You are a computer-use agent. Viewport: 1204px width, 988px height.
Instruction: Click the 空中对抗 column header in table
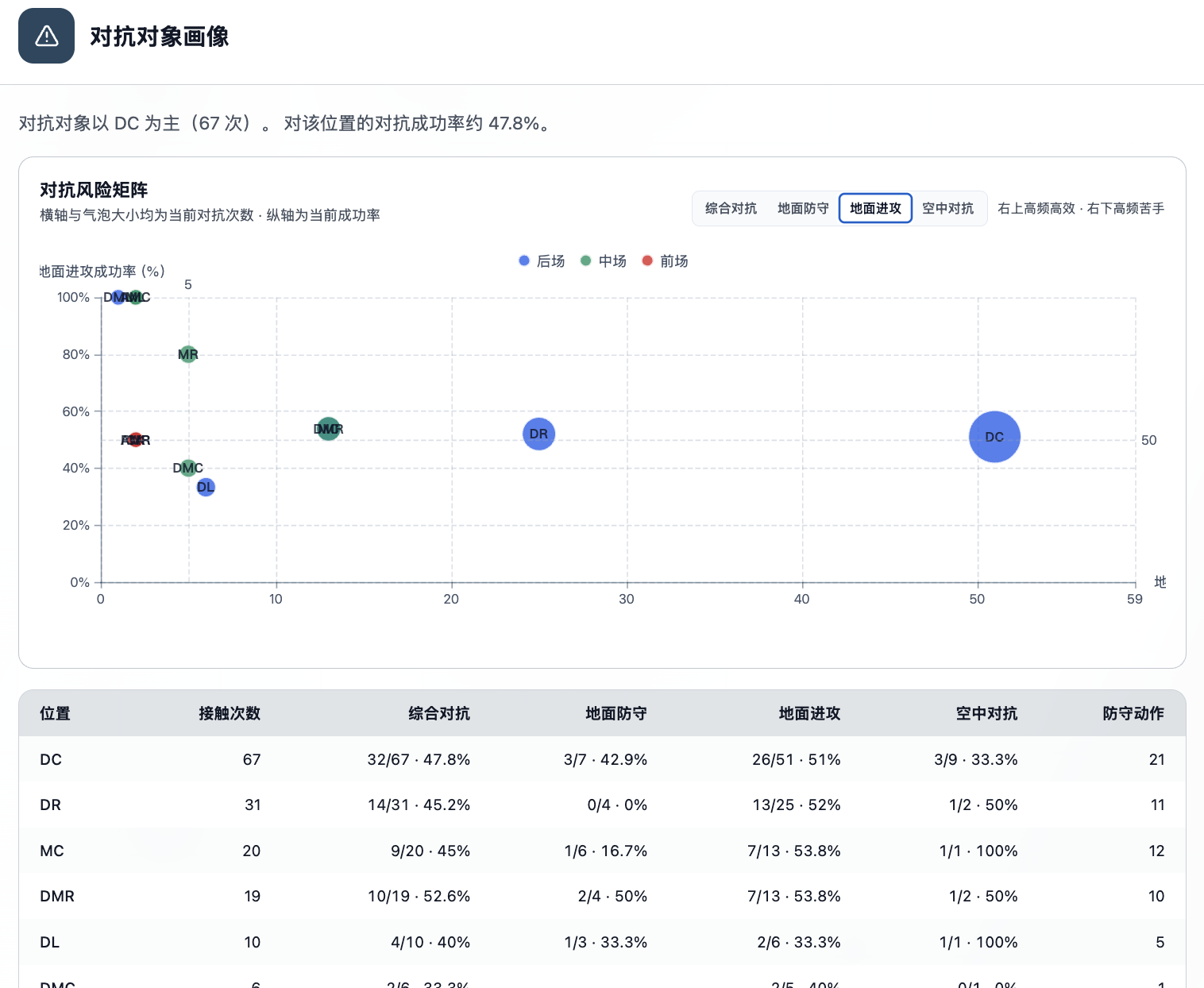click(x=986, y=713)
